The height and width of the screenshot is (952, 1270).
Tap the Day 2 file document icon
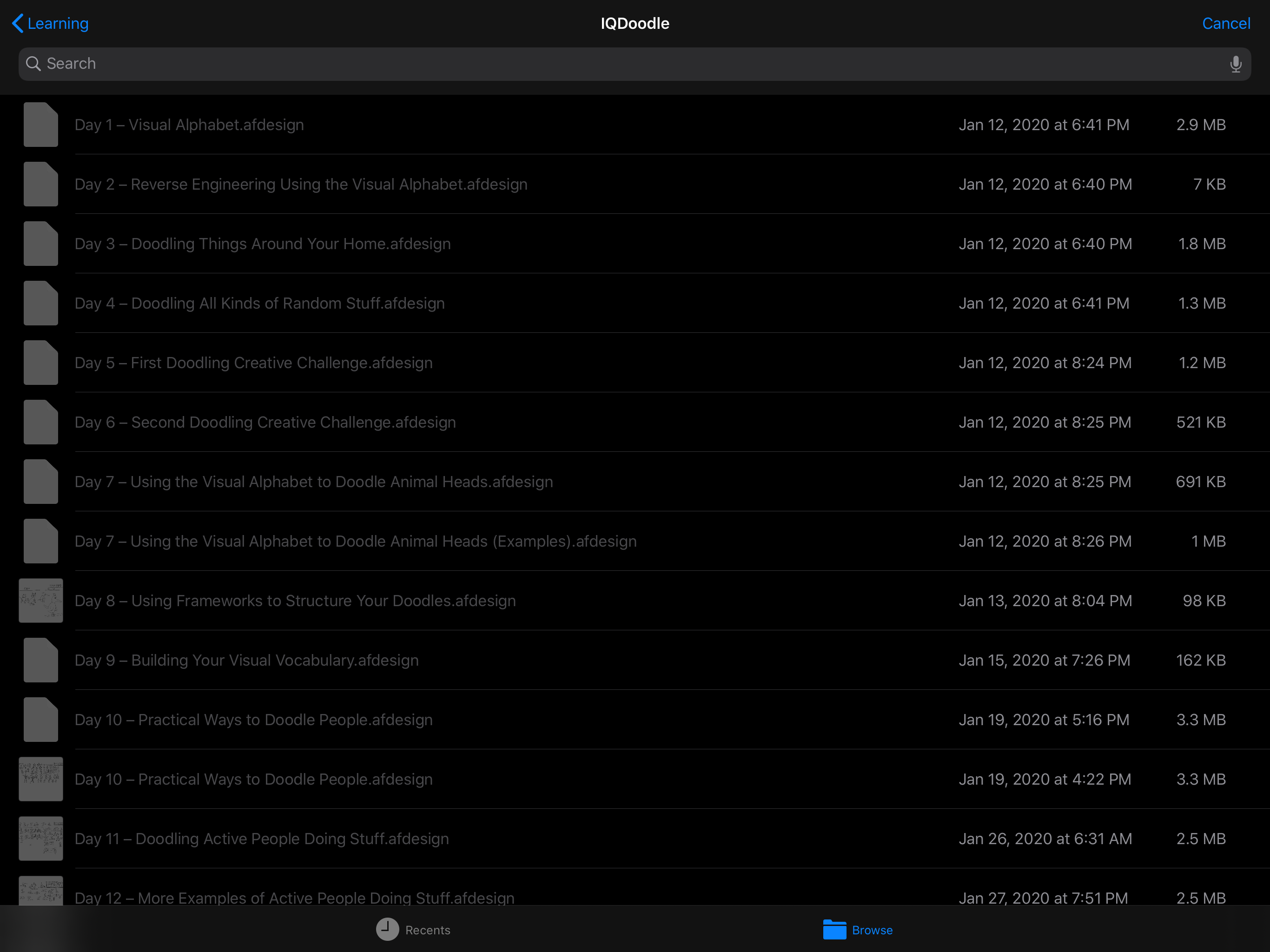(x=41, y=185)
